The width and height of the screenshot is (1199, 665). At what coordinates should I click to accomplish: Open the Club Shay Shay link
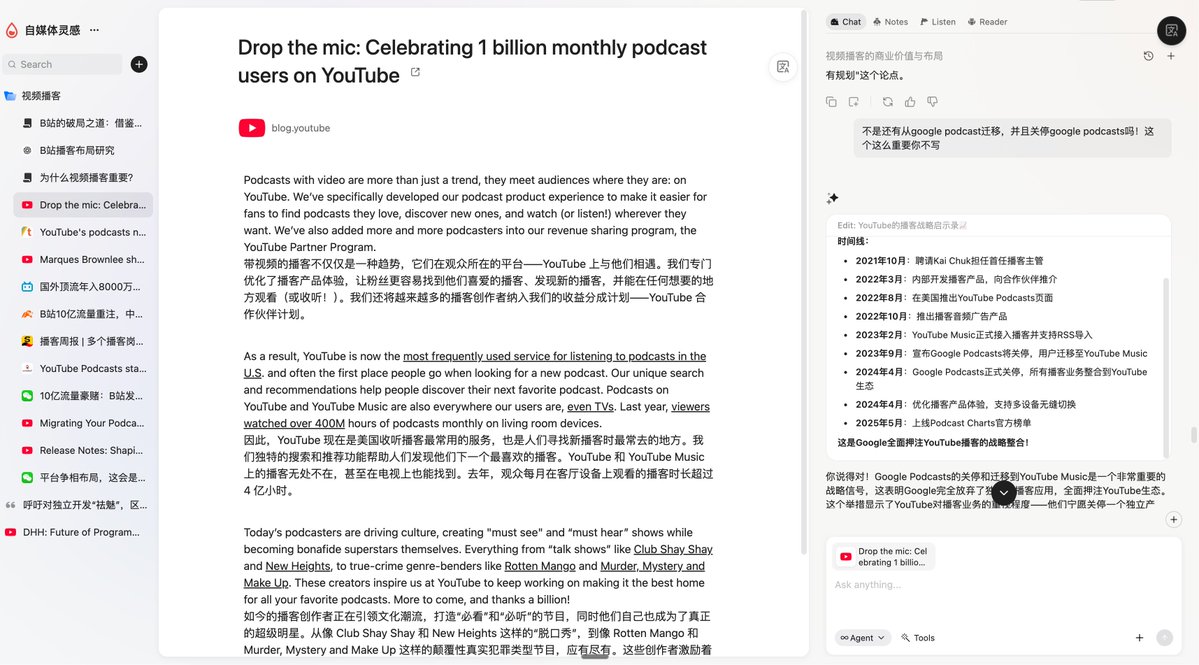(x=673, y=550)
